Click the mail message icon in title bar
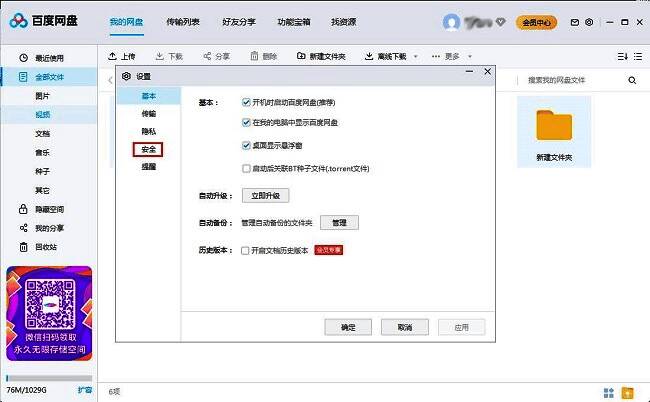This screenshot has height=402, width=650. click(x=575, y=22)
